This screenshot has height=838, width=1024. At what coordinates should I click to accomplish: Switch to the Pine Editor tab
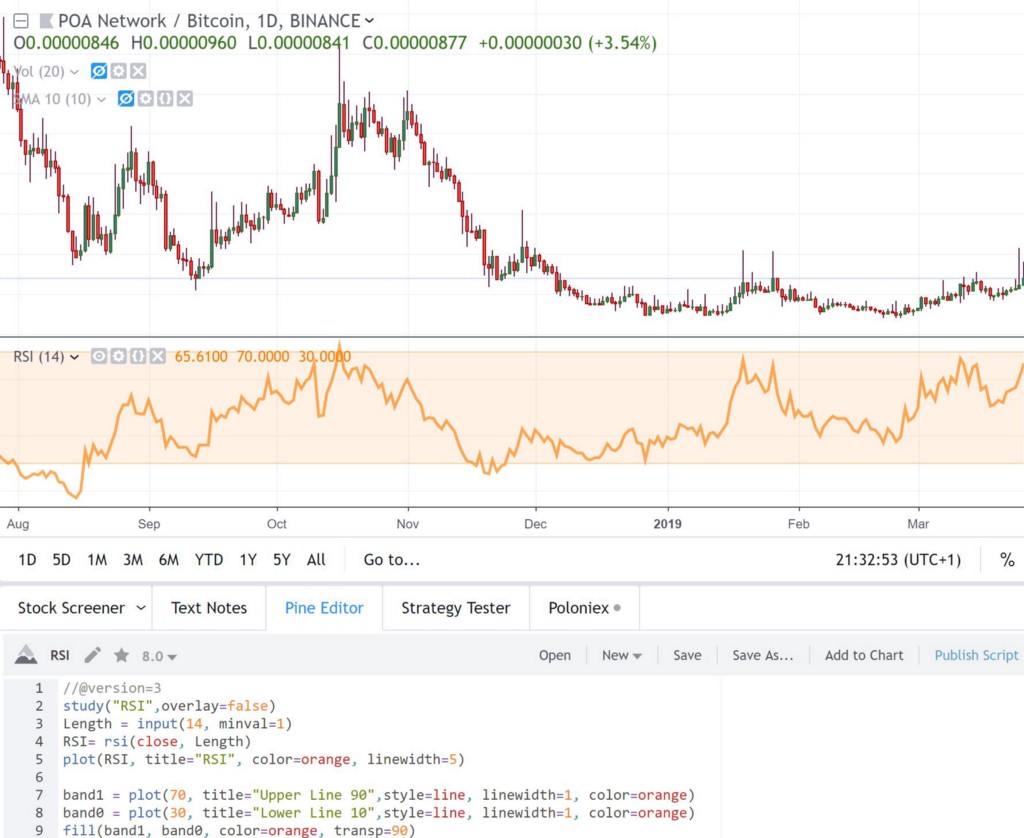tap(324, 608)
